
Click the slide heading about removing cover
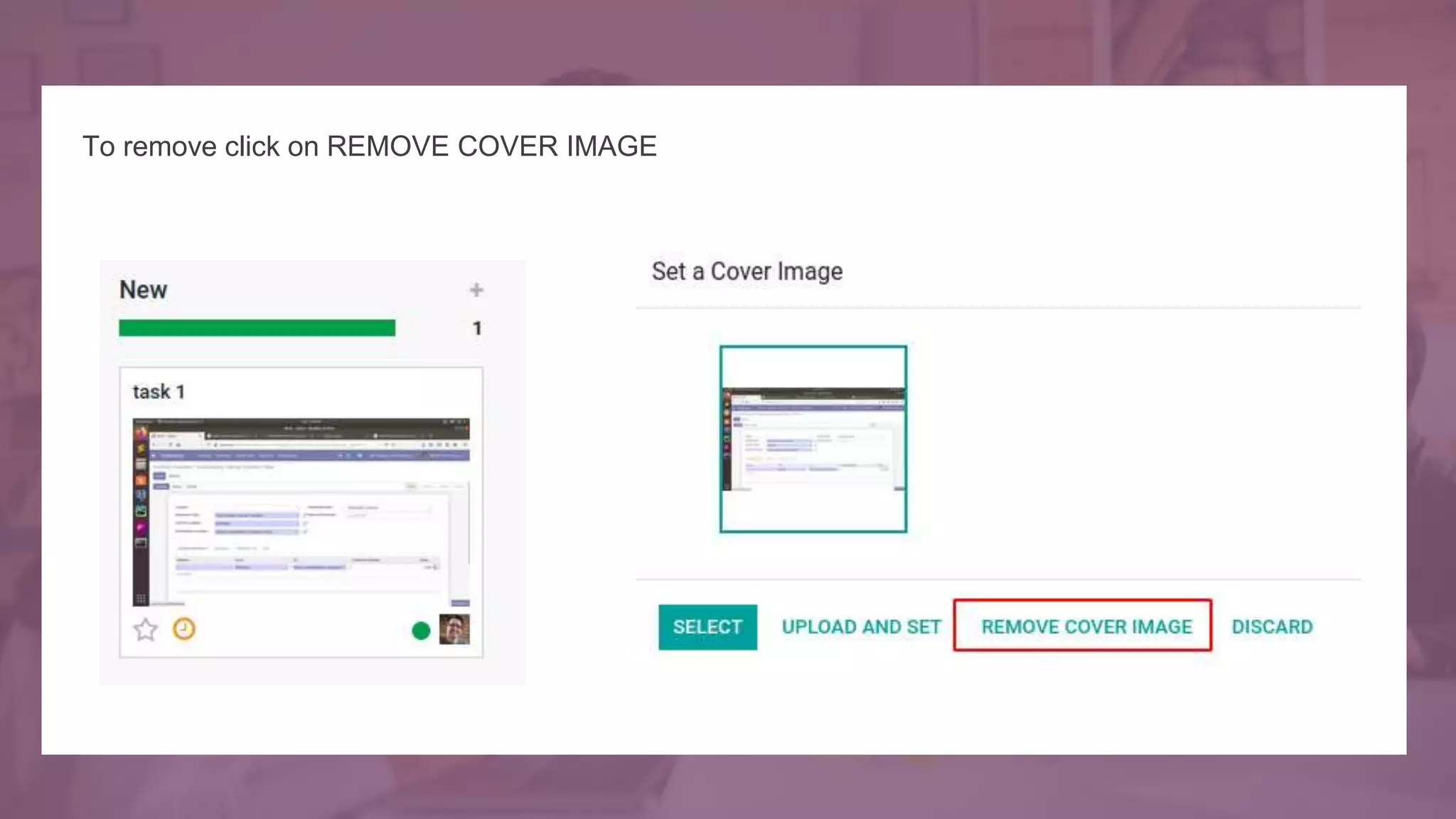[x=370, y=146]
